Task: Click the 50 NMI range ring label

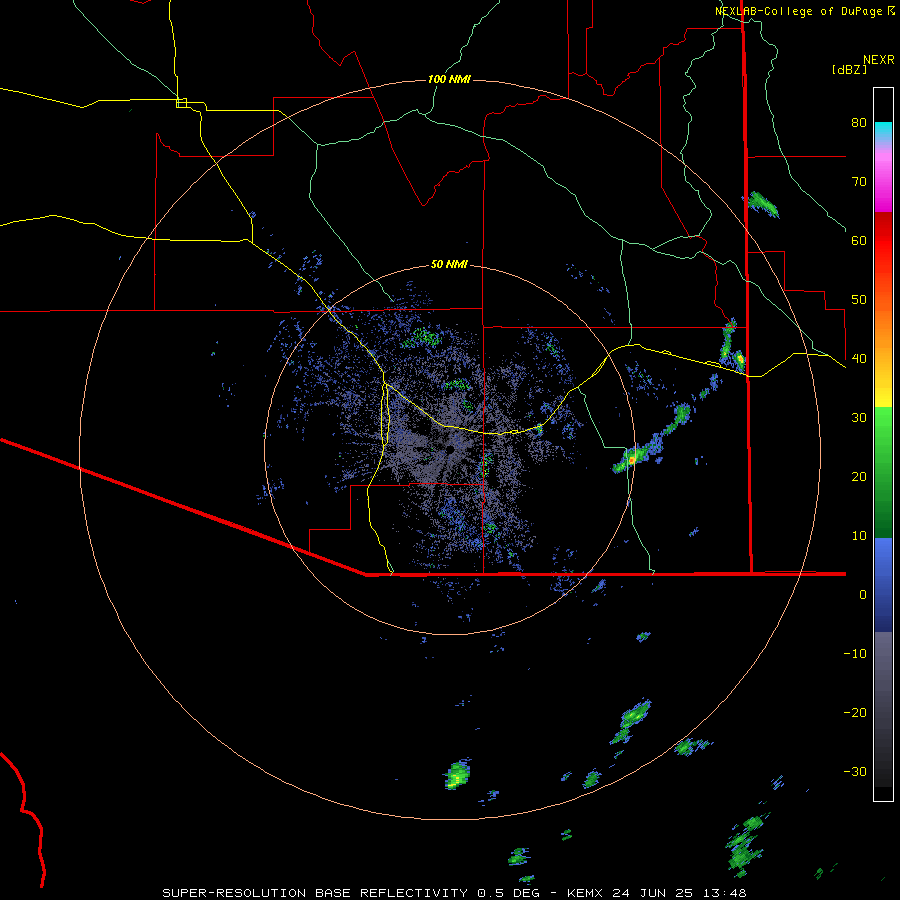Action: [x=449, y=265]
